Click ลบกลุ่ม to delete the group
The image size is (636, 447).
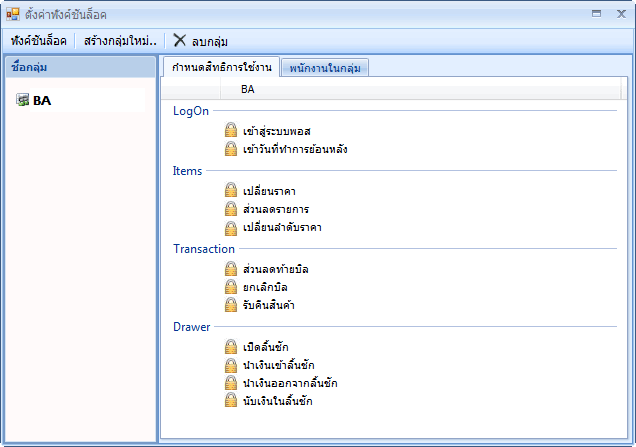(x=200, y=41)
